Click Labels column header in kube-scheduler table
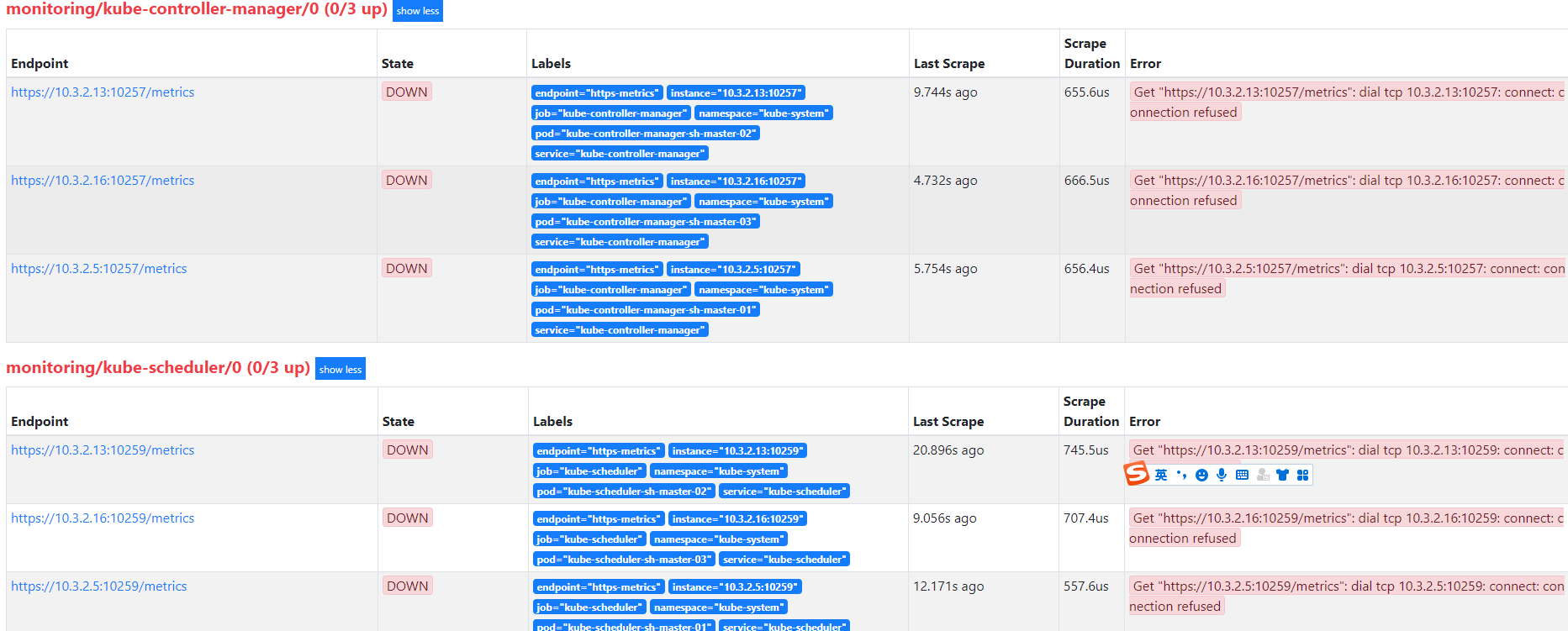This screenshot has width=1568, height=631. [x=552, y=422]
